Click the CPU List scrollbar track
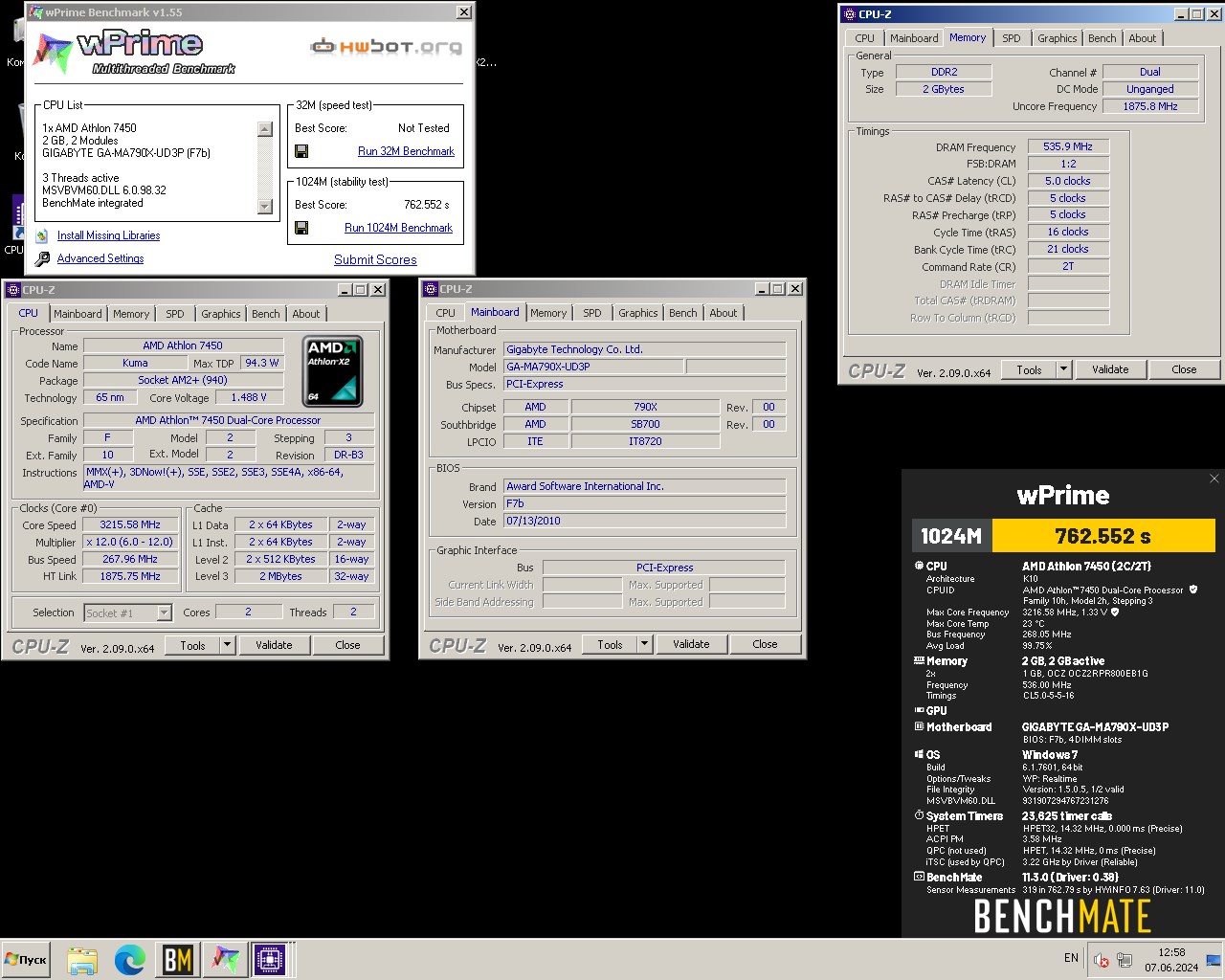Image resolution: width=1225 pixels, height=980 pixels. click(x=265, y=167)
